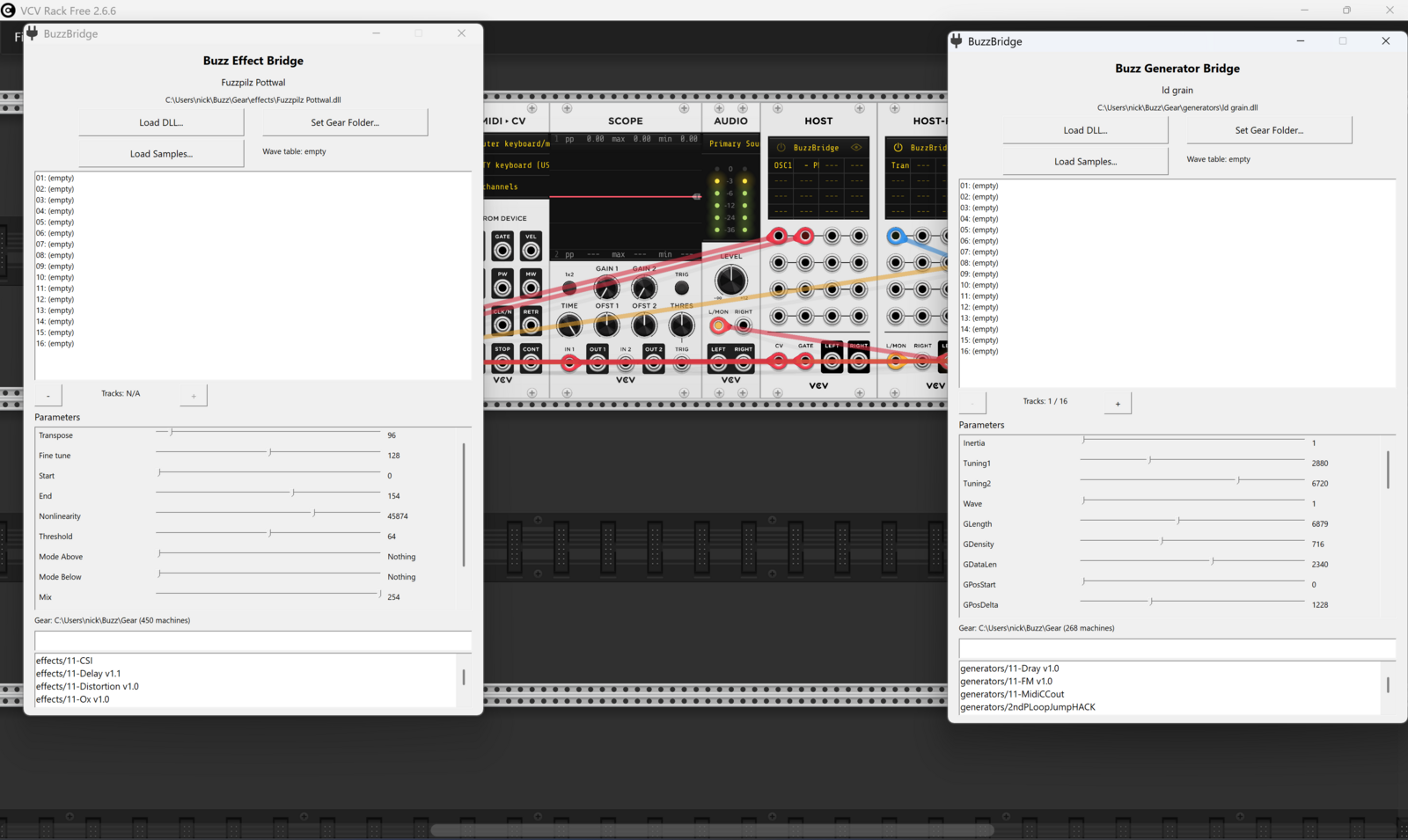Click the Effect Bridge parameters scrollbar
Screen dimensions: 1408x840
point(464,505)
